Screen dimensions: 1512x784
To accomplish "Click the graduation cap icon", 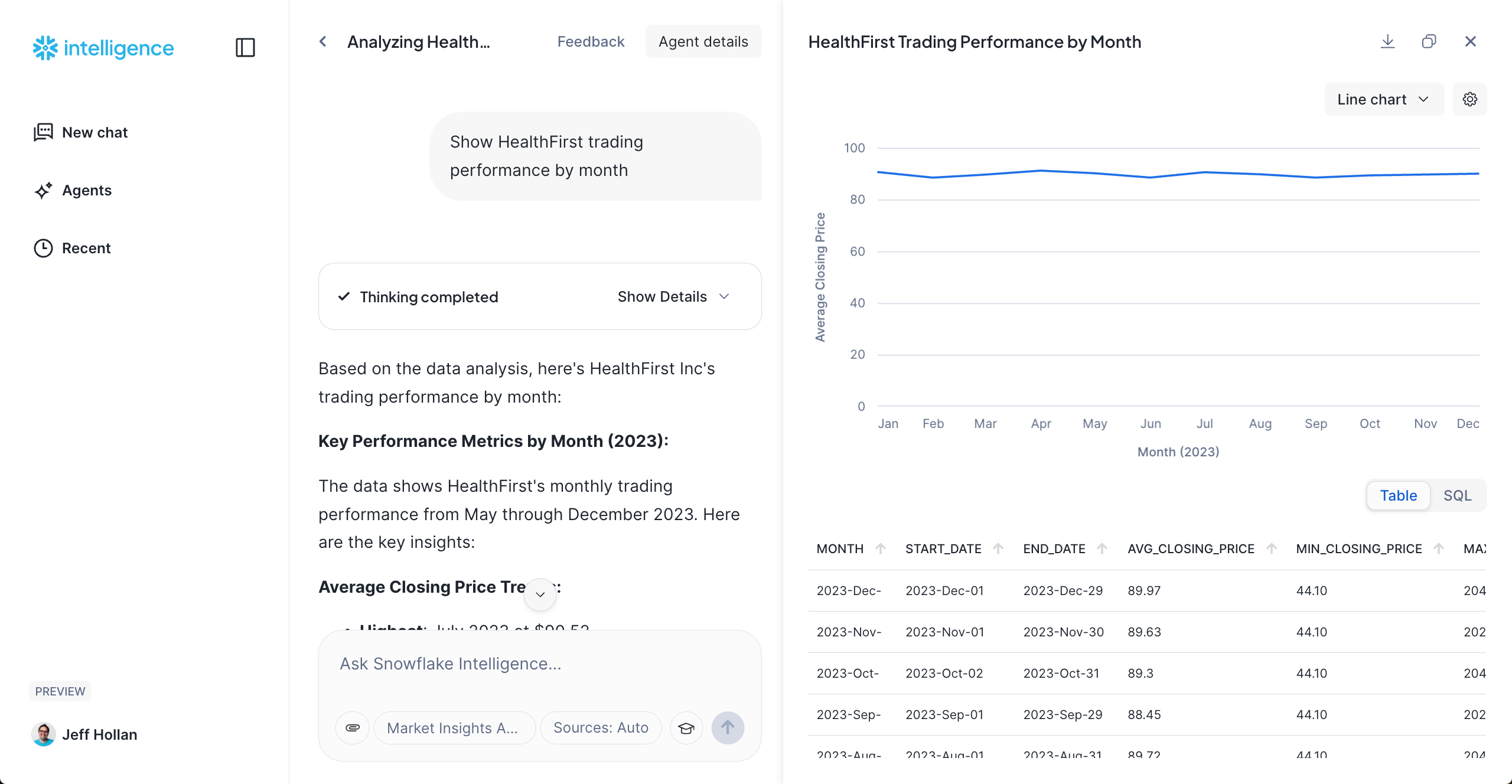I will tap(686, 727).
